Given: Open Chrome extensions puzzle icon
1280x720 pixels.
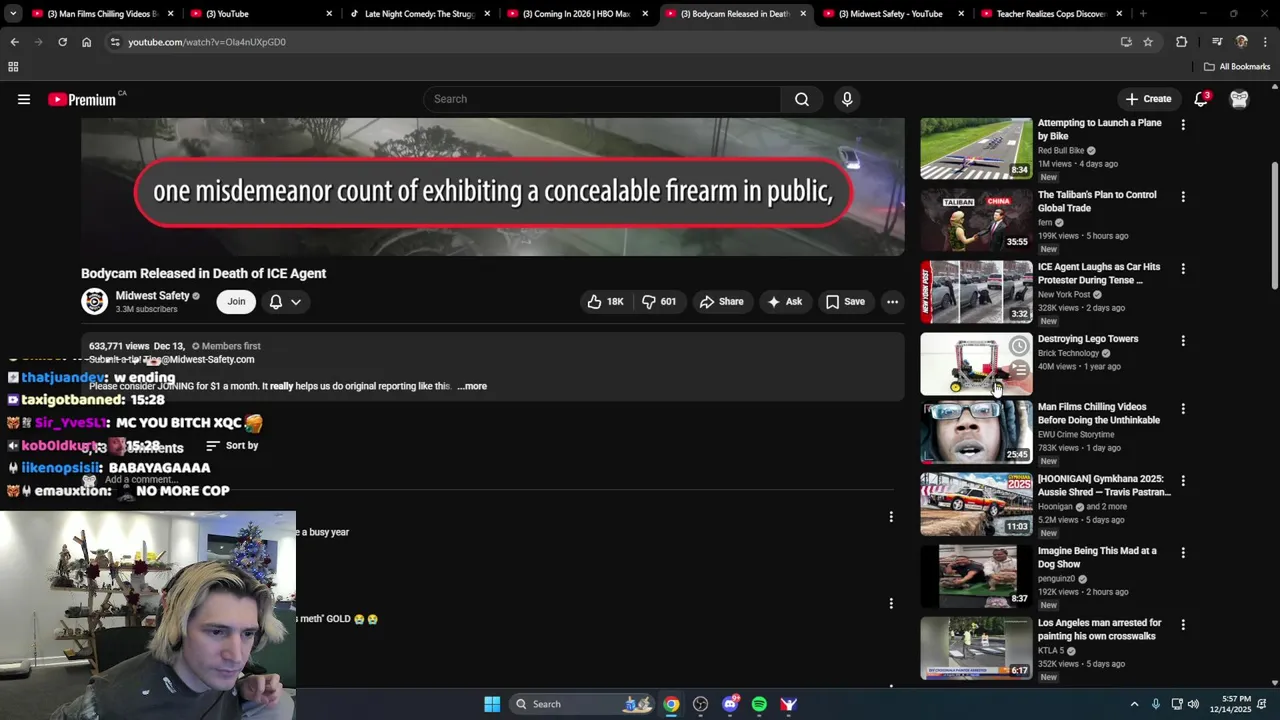Looking at the screenshot, I should 1181,42.
